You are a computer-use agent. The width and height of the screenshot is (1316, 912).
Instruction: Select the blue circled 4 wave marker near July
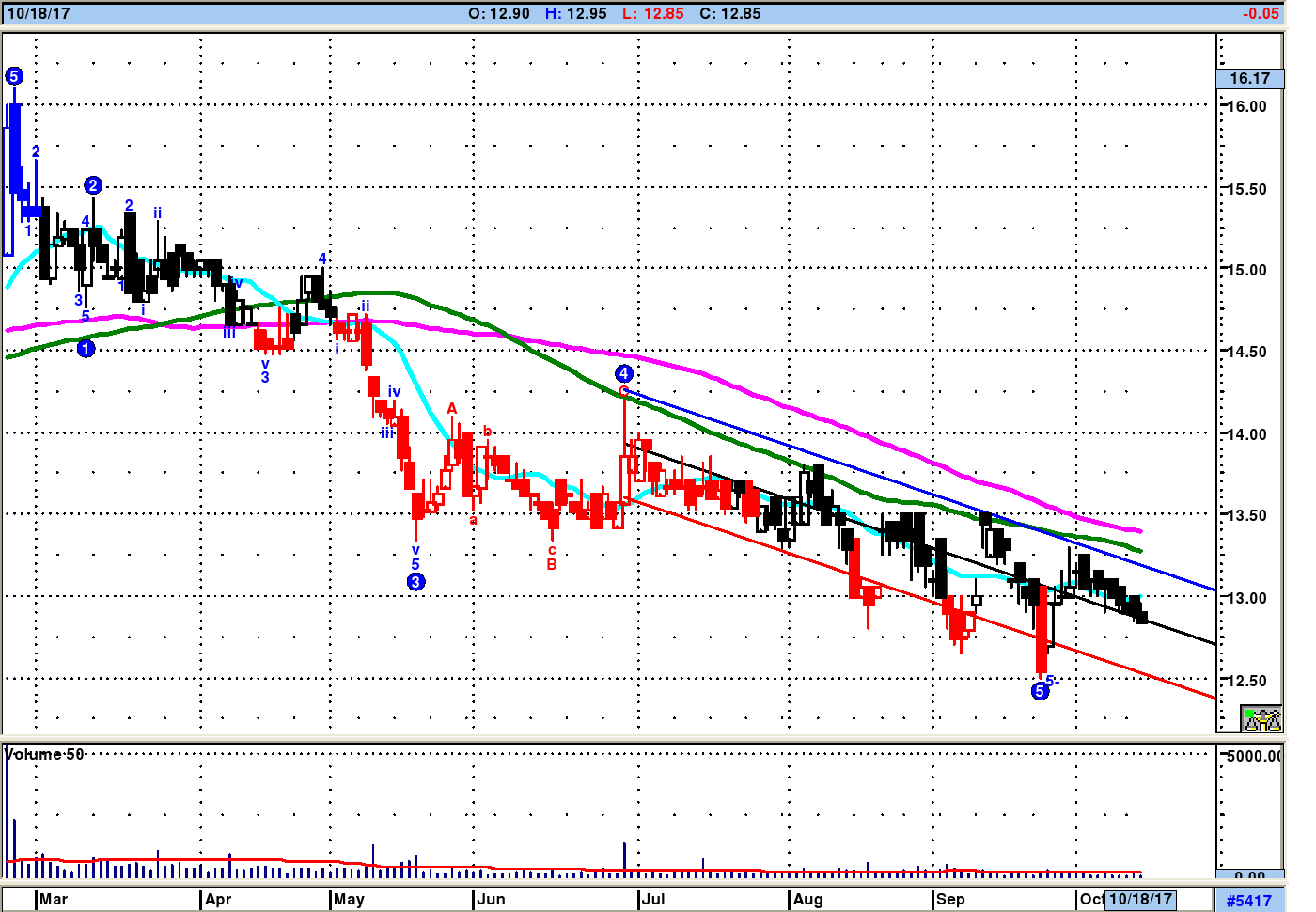pyautogui.click(x=623, y=373)
